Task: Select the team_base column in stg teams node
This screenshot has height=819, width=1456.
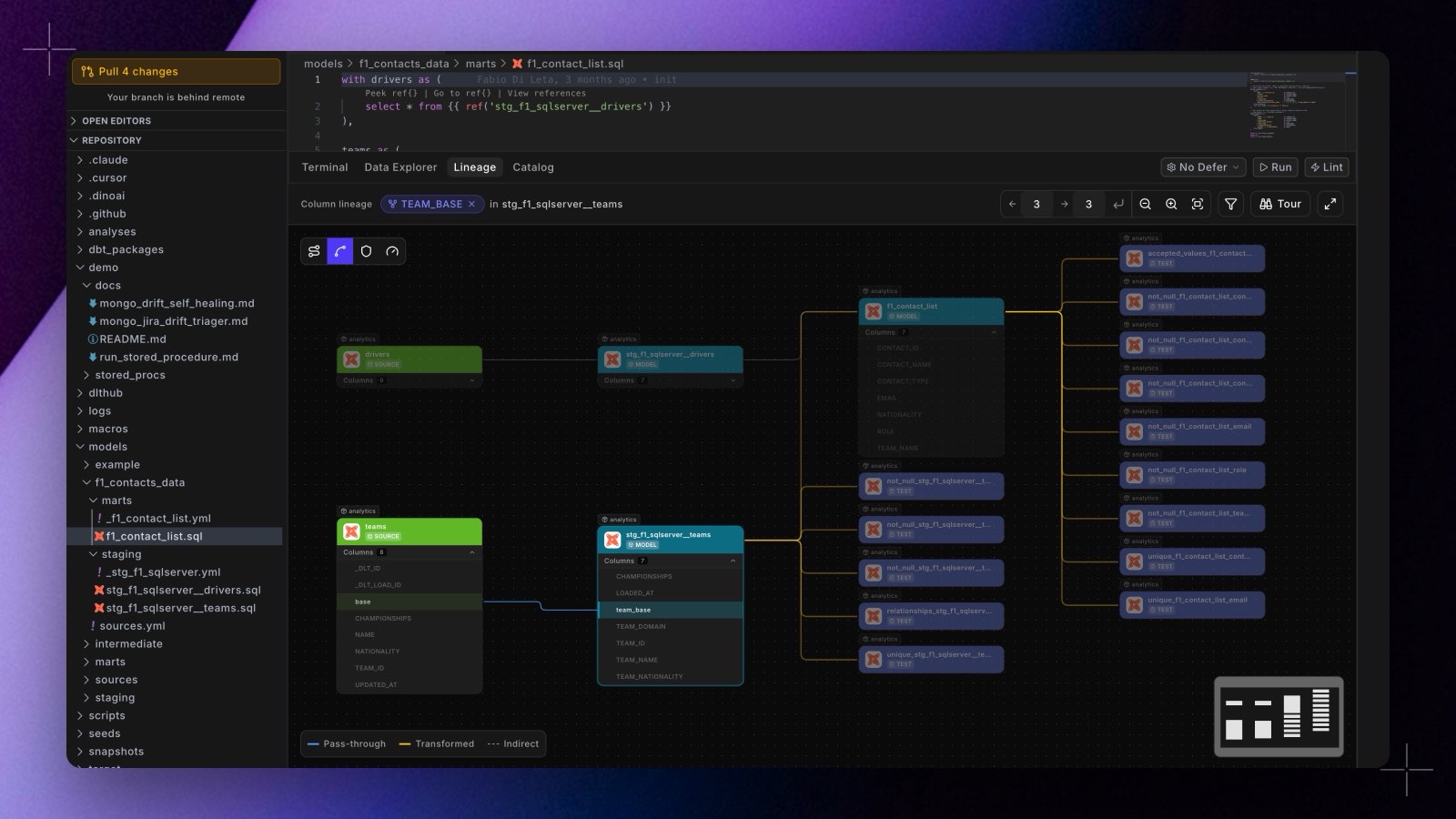Action: click(x=670, y=610)
